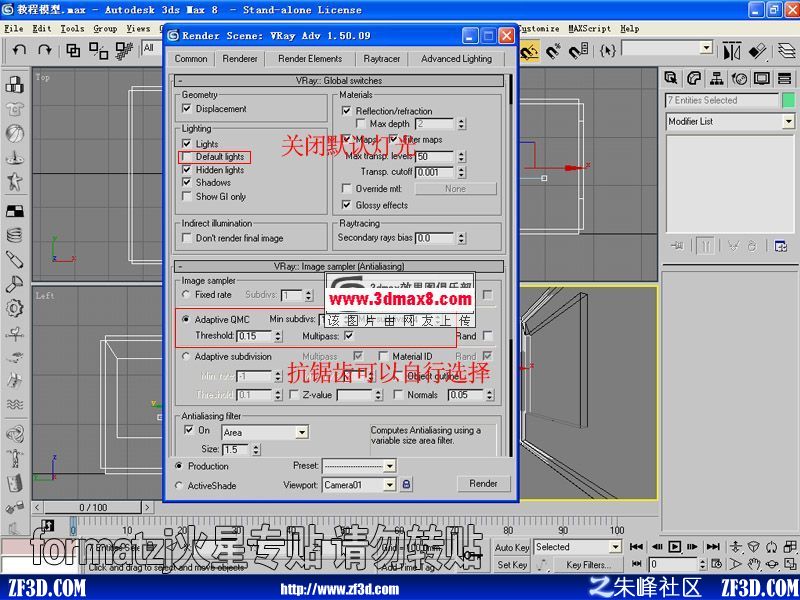Click the Mirror tool icon in the main toolbar

pos(732,51)
